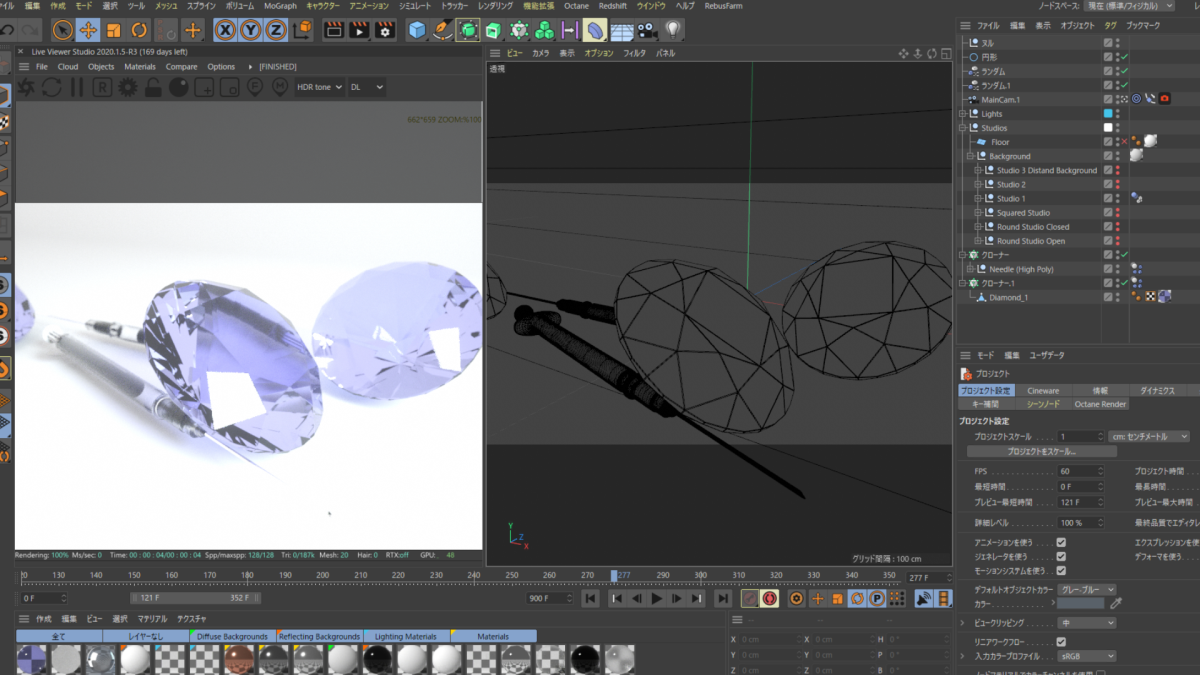Screen dimensions: 1200x675
Task: Switch to the Octane Render tab
Action: click(1100, 404)
